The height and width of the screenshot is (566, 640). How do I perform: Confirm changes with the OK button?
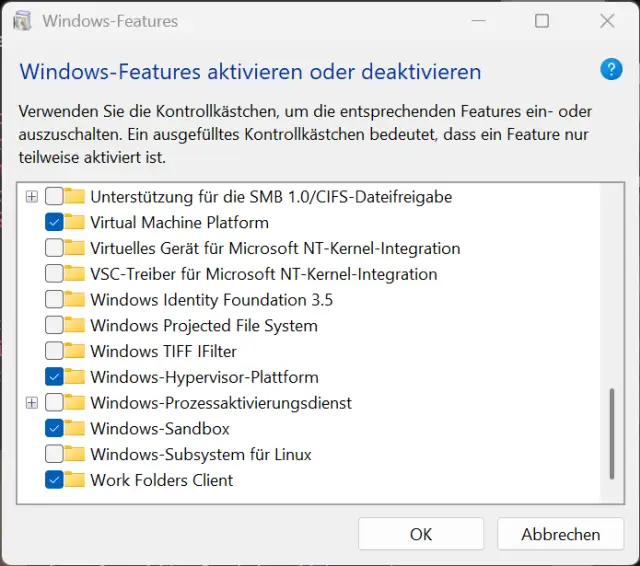[421, 534]
